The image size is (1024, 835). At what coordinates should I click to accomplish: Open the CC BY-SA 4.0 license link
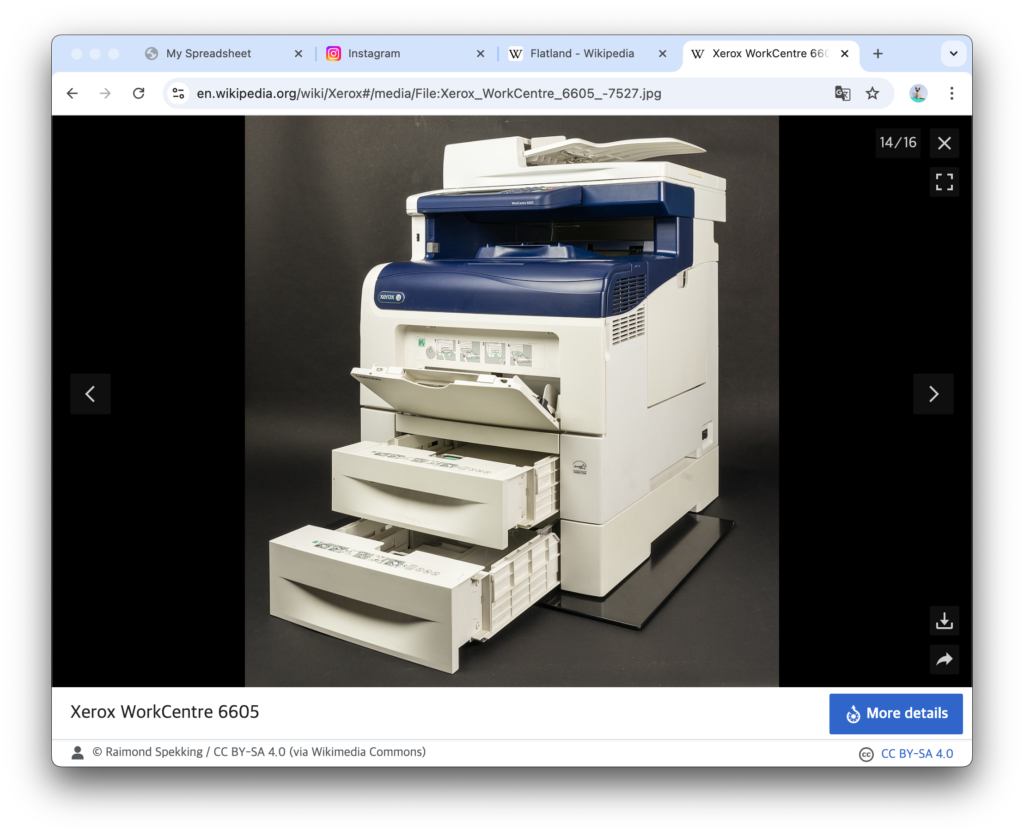tap(916, 754)
